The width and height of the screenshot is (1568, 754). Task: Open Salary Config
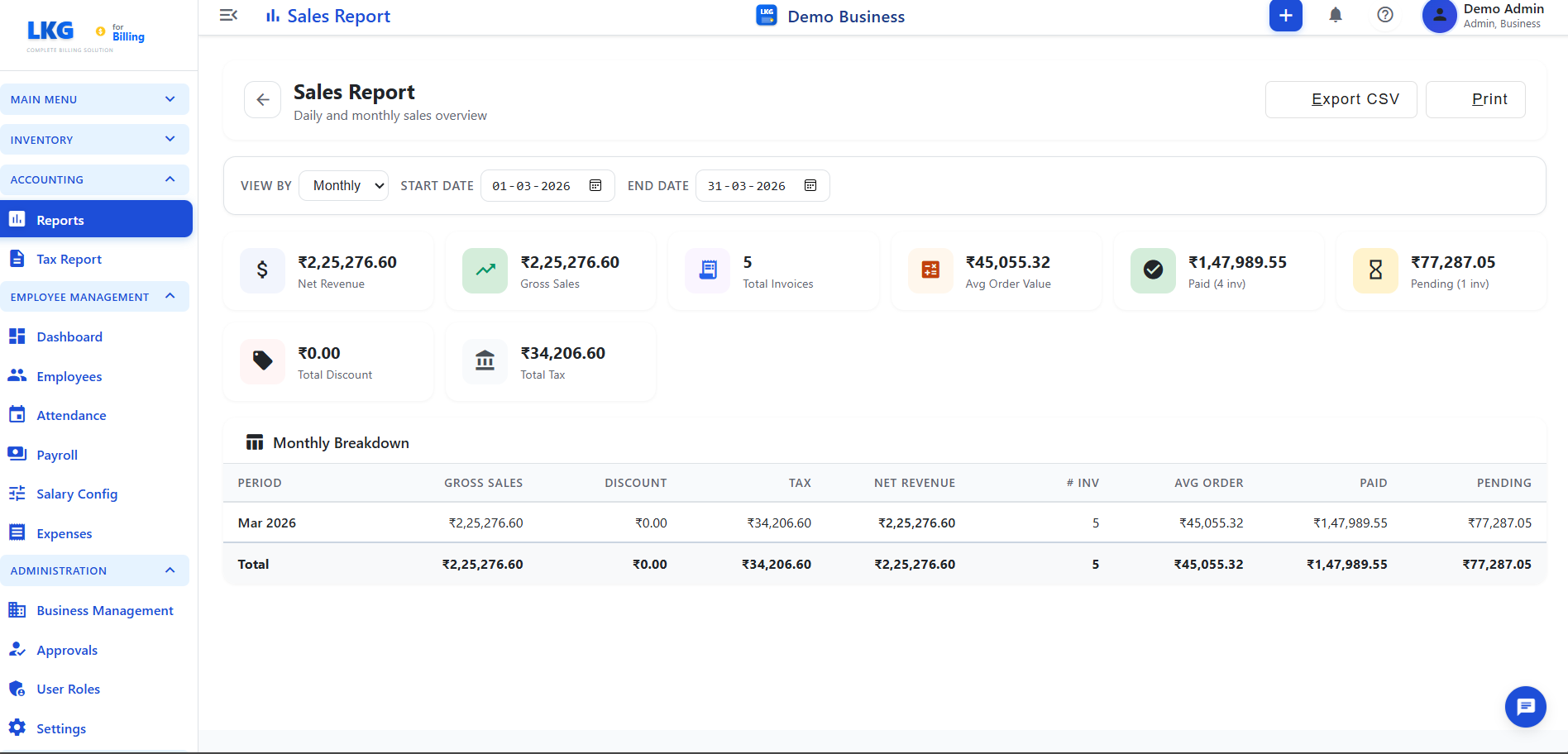(x=96, y=494)
